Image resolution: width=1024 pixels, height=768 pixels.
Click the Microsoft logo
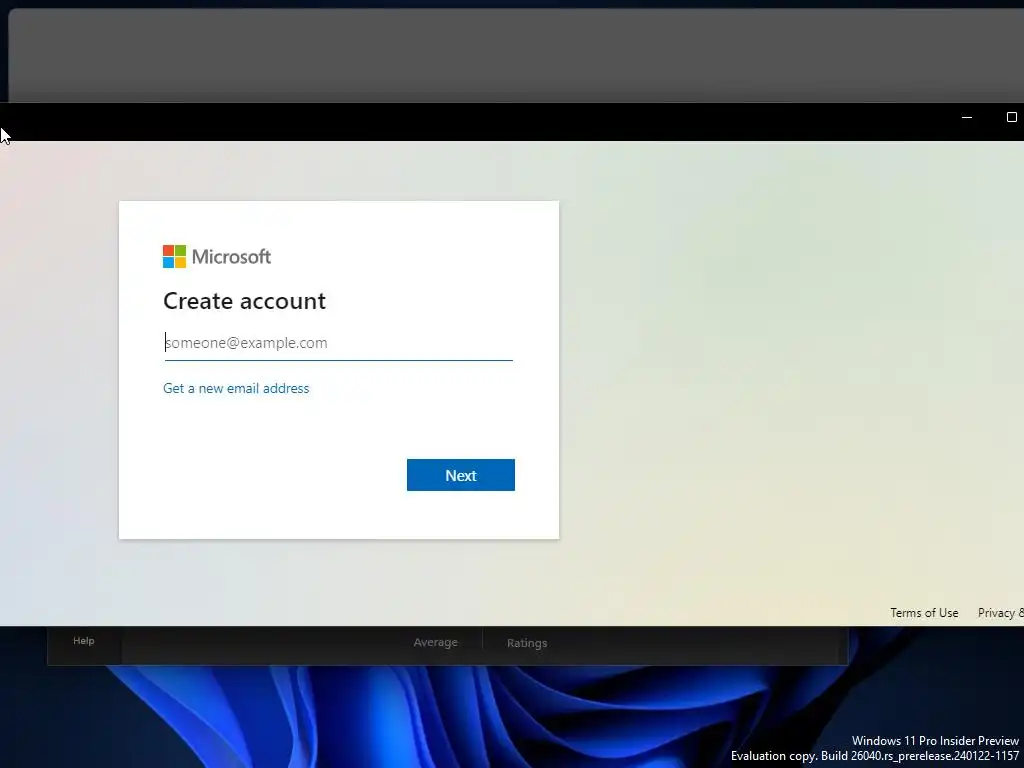217,257
